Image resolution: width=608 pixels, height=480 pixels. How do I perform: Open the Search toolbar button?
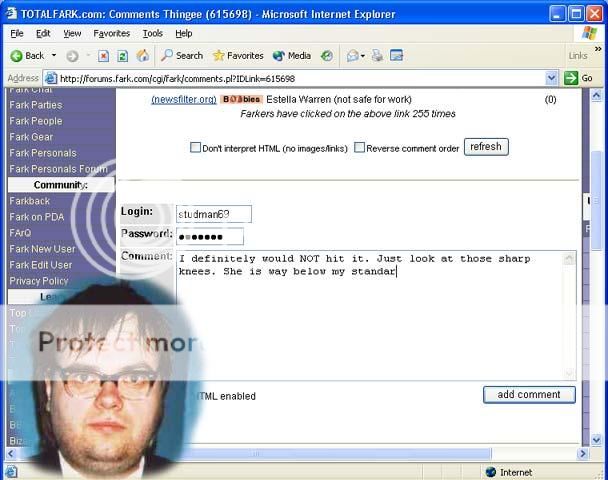coord(181,56)
